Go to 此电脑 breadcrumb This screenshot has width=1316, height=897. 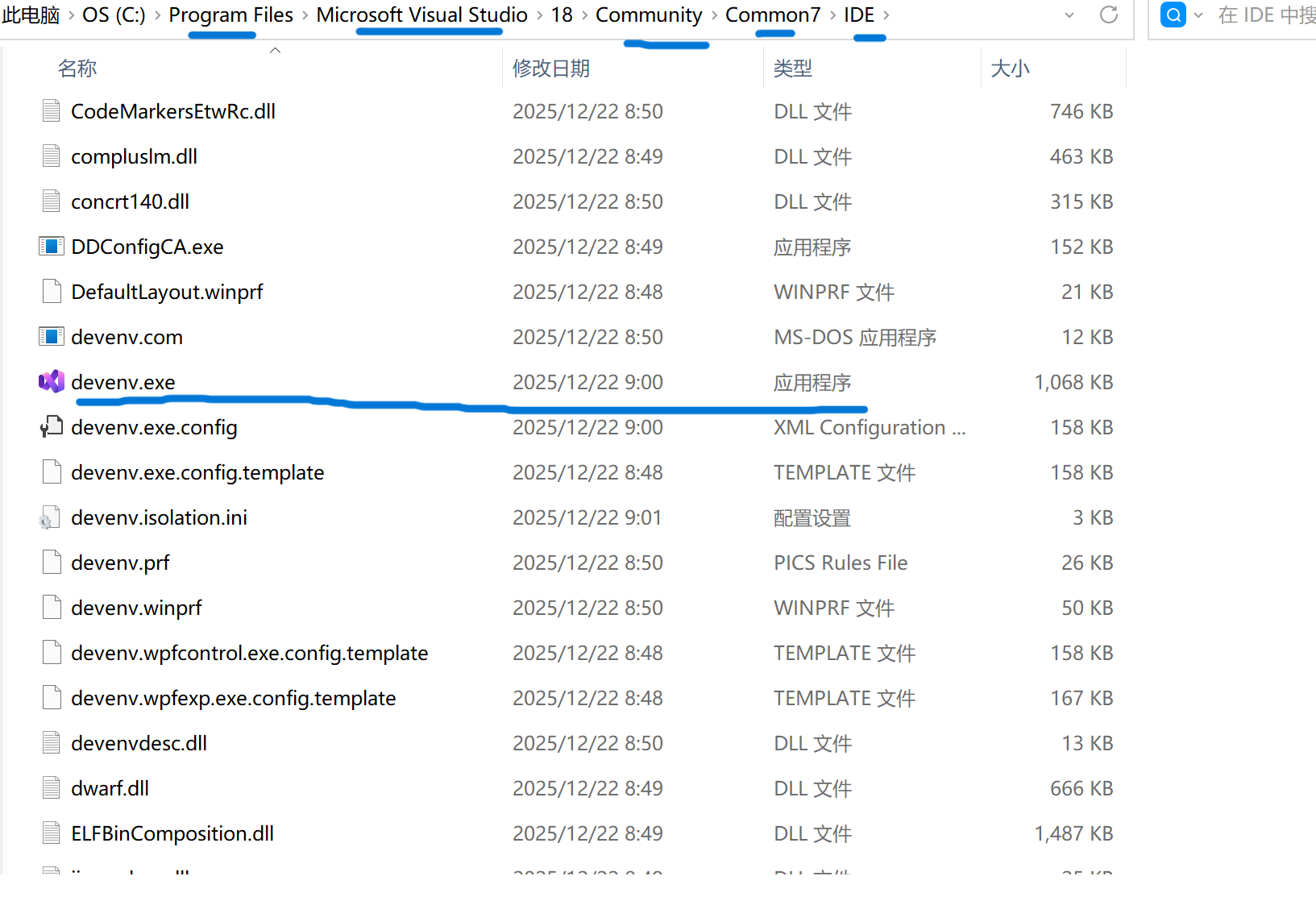tap(31, 15)
